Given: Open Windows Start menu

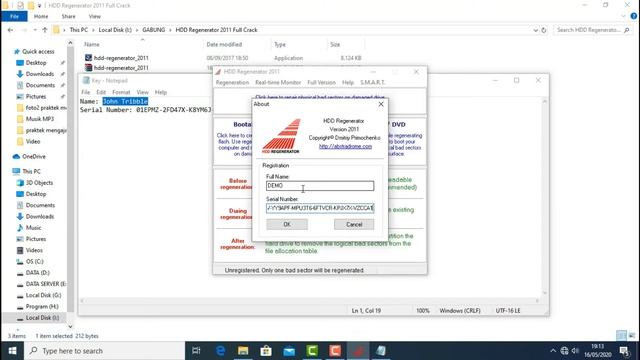Looking at the screenshot, I should coord(12,351).
